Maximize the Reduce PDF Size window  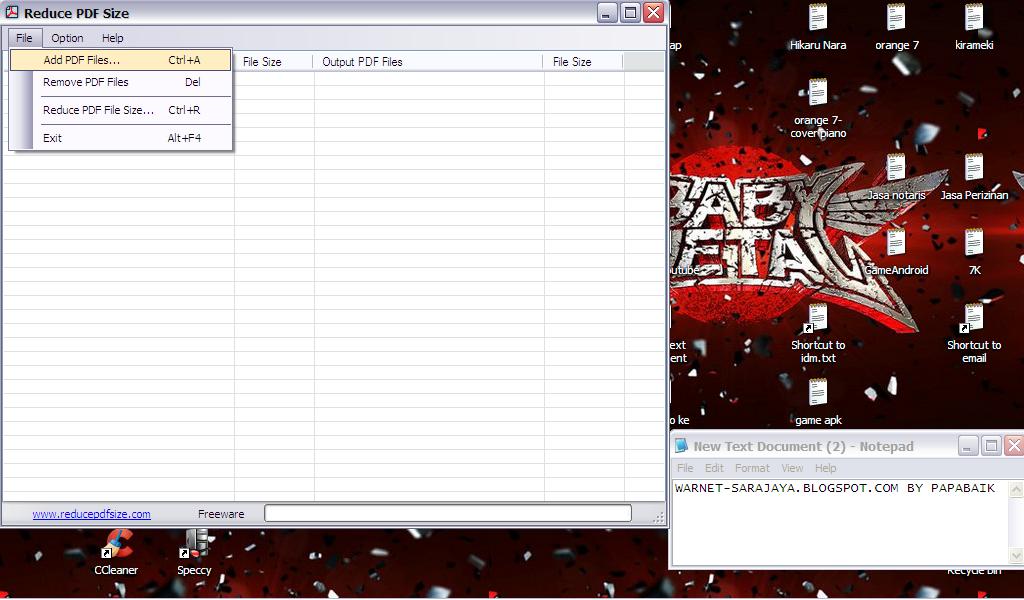click(x=630, y=12)
